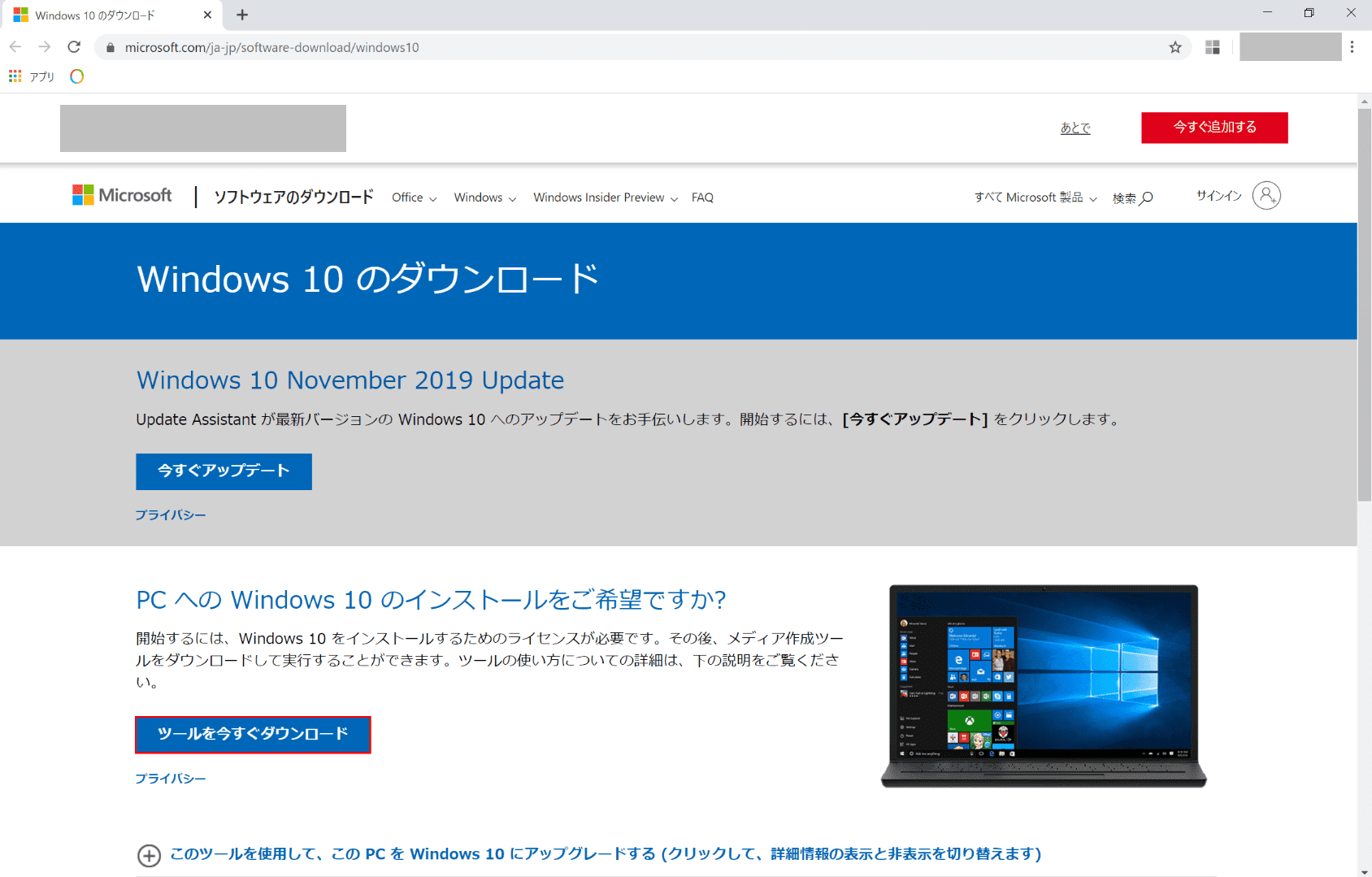Open the Apps grid shortcut in the bookmarks bar
Image resolution: width=1372 pixels, height=877 pixels.
click(x=32, y=76)
